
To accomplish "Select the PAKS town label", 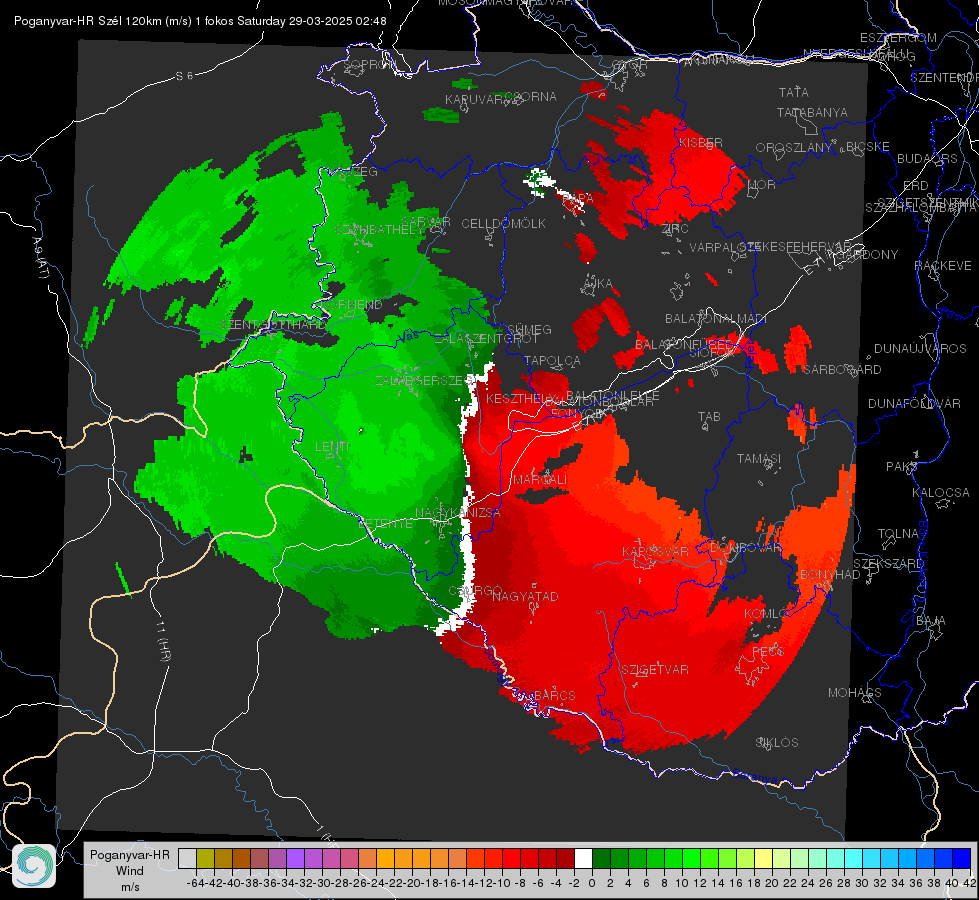I will [901, 466].
